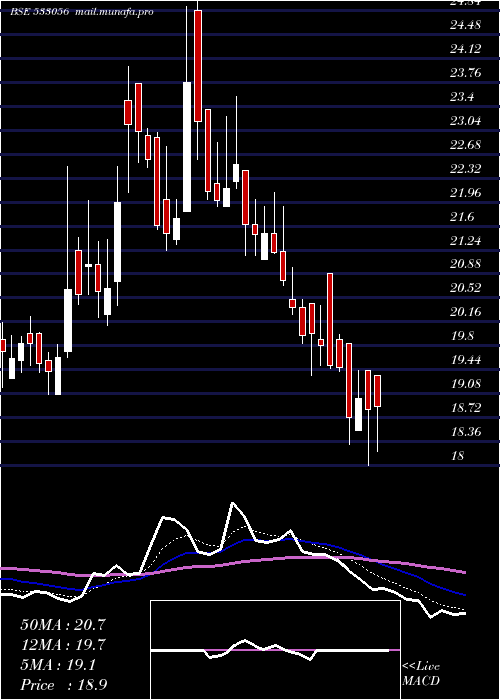500x700 pixels.
Task: Click the 20.52 price axis label
Action: [x=466, y=288]
